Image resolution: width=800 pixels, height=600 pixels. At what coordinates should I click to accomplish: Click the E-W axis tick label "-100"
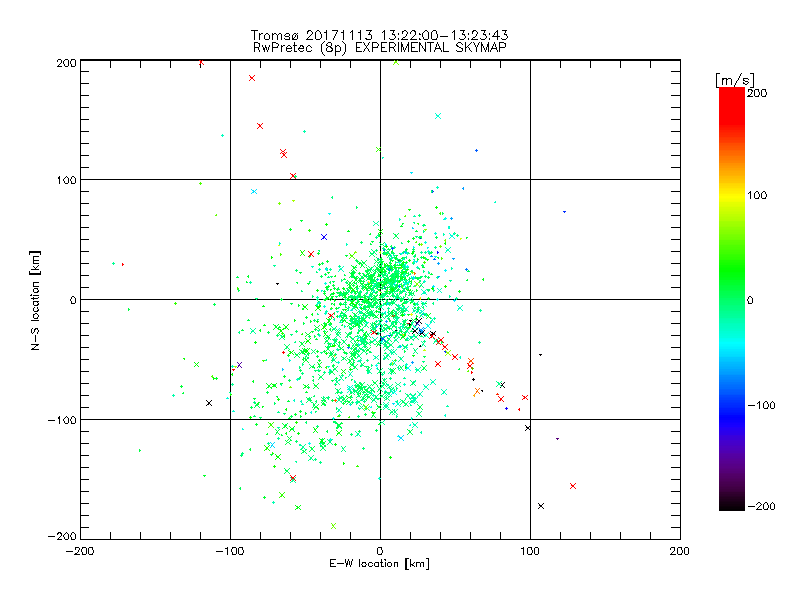click(230, 552)
